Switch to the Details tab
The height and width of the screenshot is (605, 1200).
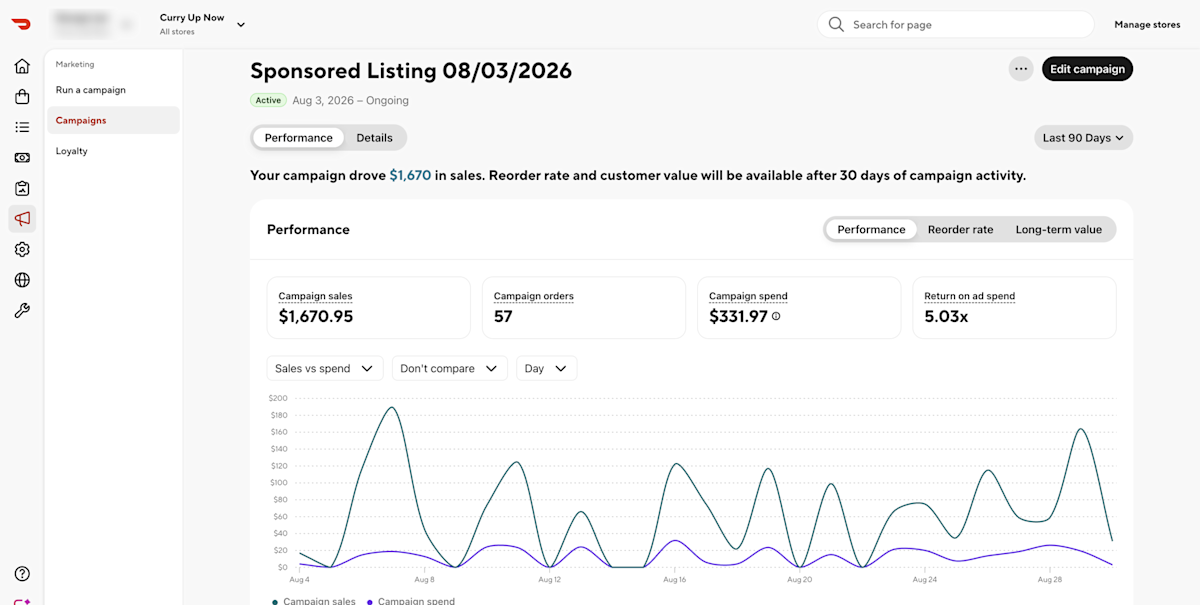(x=375, y=138)
